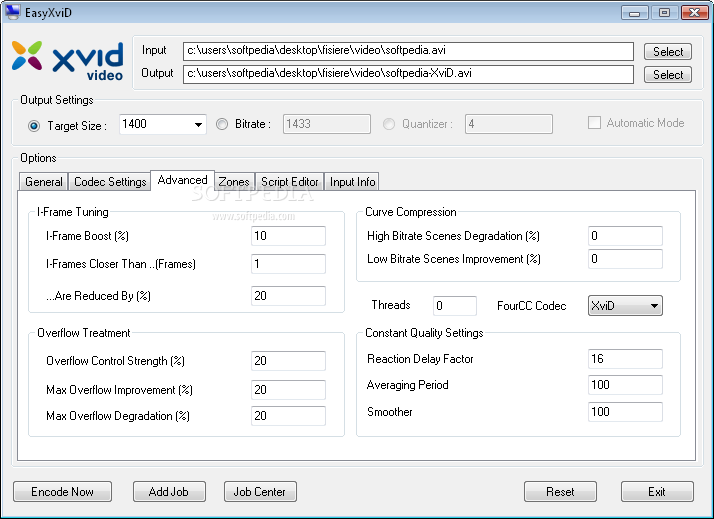Click the Averaging Period field
Viewport: 714px width, 519px height.
(x=625, y=385)
